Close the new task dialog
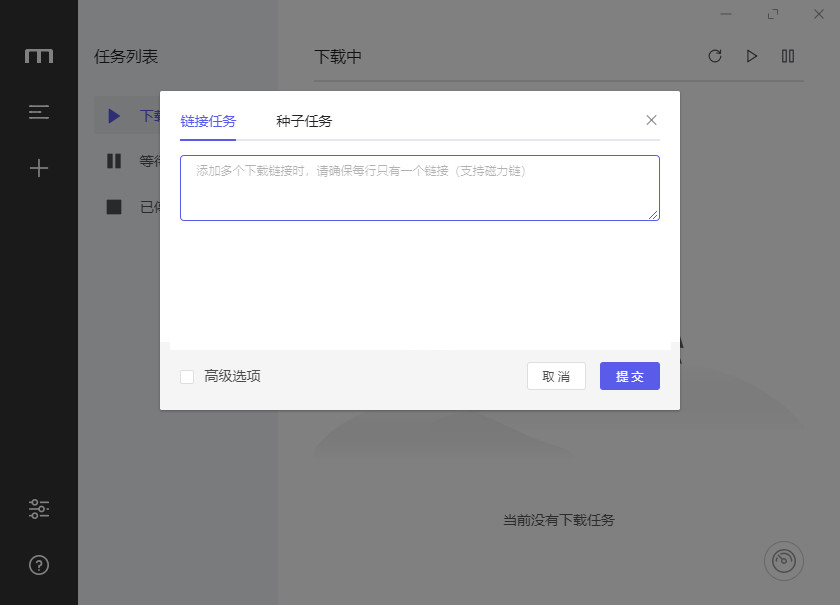Viewport: 840px width, 605px height. [x=651, y=120]
